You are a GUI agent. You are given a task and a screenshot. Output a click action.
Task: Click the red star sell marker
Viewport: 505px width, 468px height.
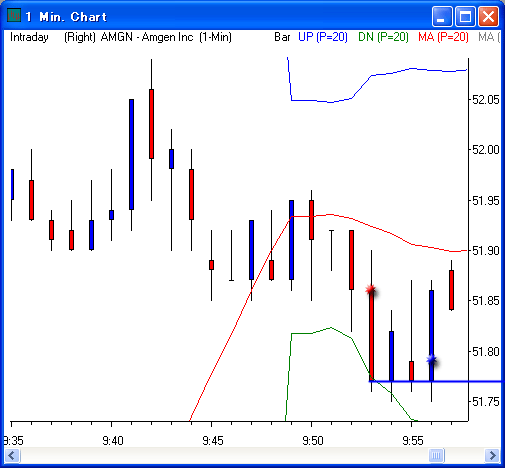tap(371, 290)
